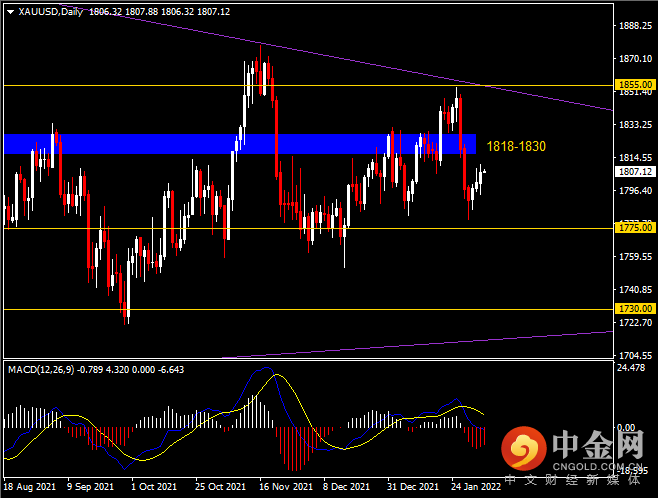Click the 1814.55 price scale value
Screen dimensions: 658x498
click(636, 158)
